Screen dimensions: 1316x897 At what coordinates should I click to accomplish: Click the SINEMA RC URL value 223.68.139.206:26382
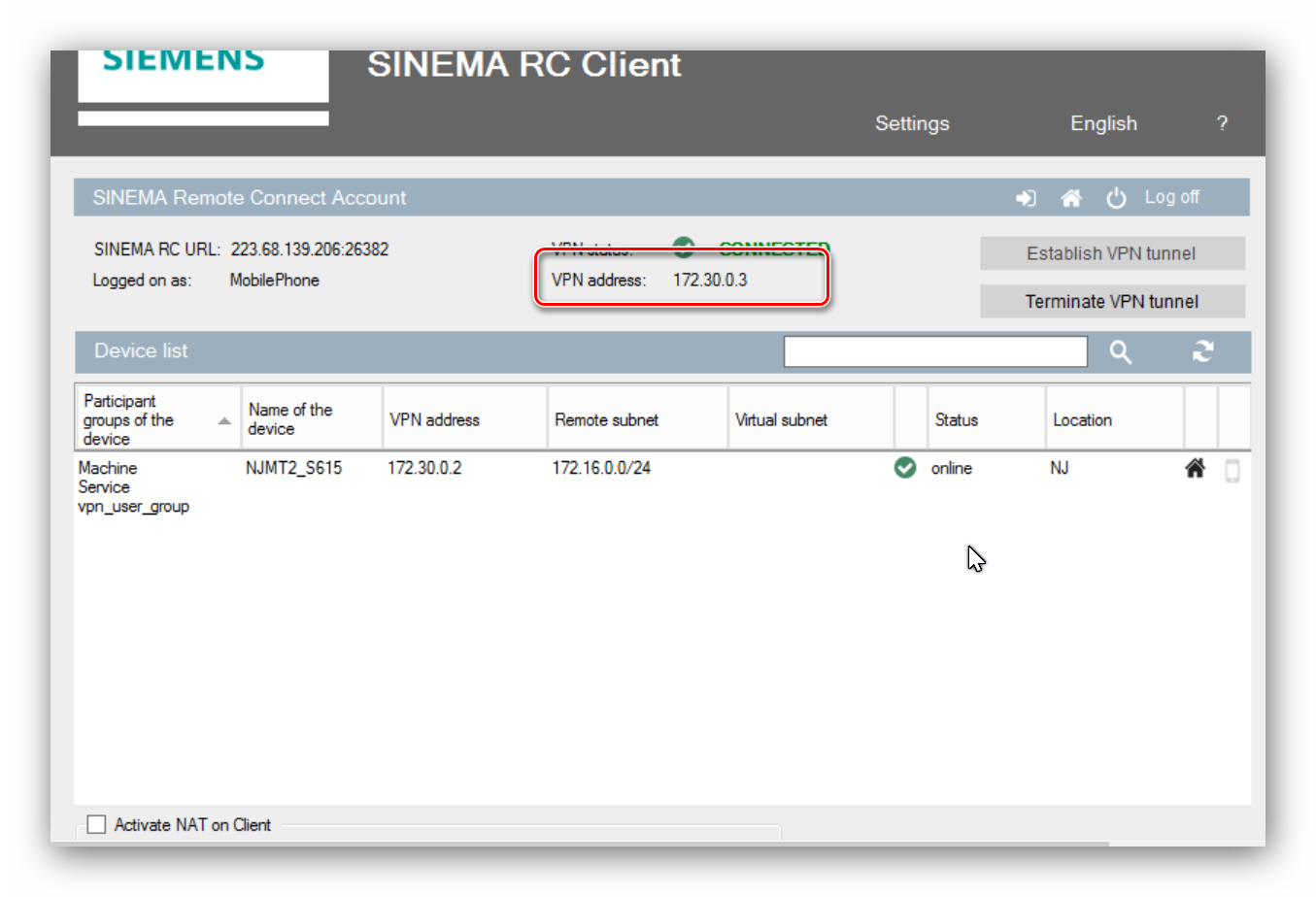pos(310,249)
